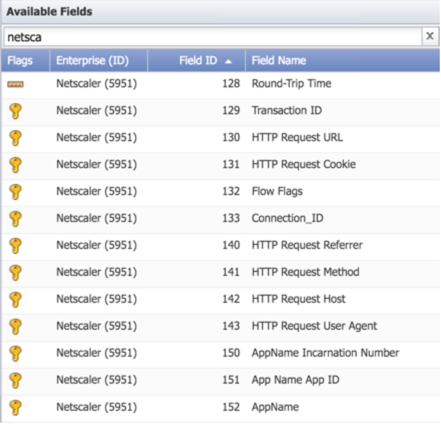Click field ID 152 cell
Image resolution: width=441 pixels, height=426 pixels.
[231, 407]
